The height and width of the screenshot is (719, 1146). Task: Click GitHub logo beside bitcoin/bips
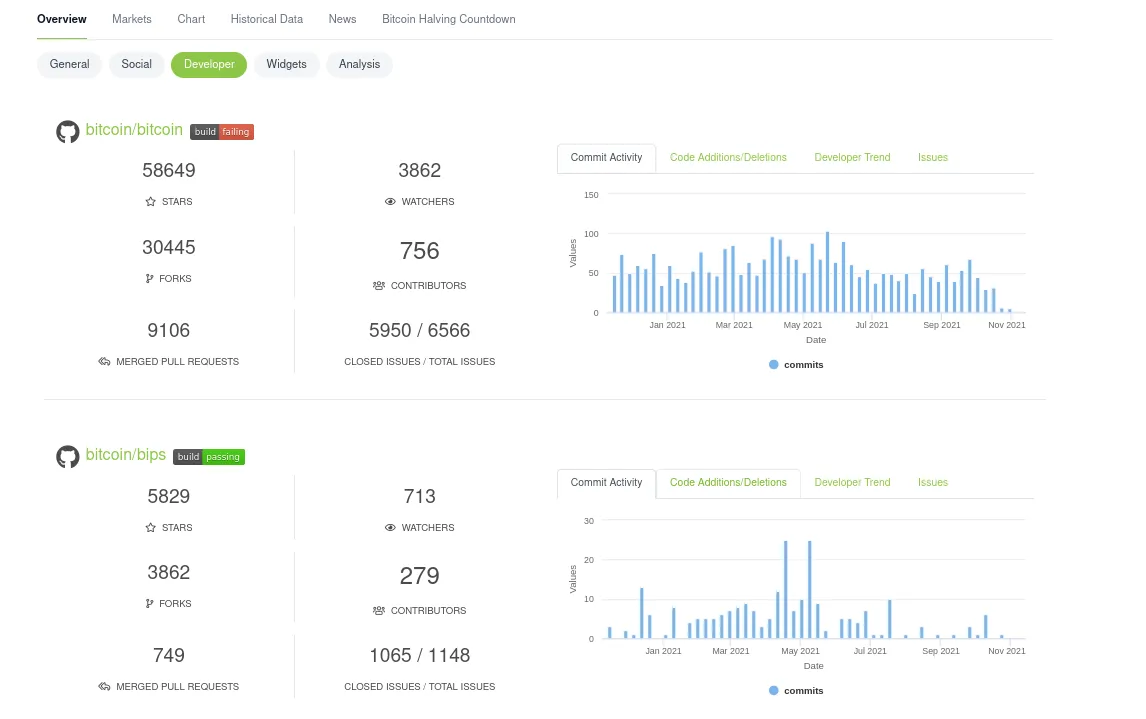68,457
